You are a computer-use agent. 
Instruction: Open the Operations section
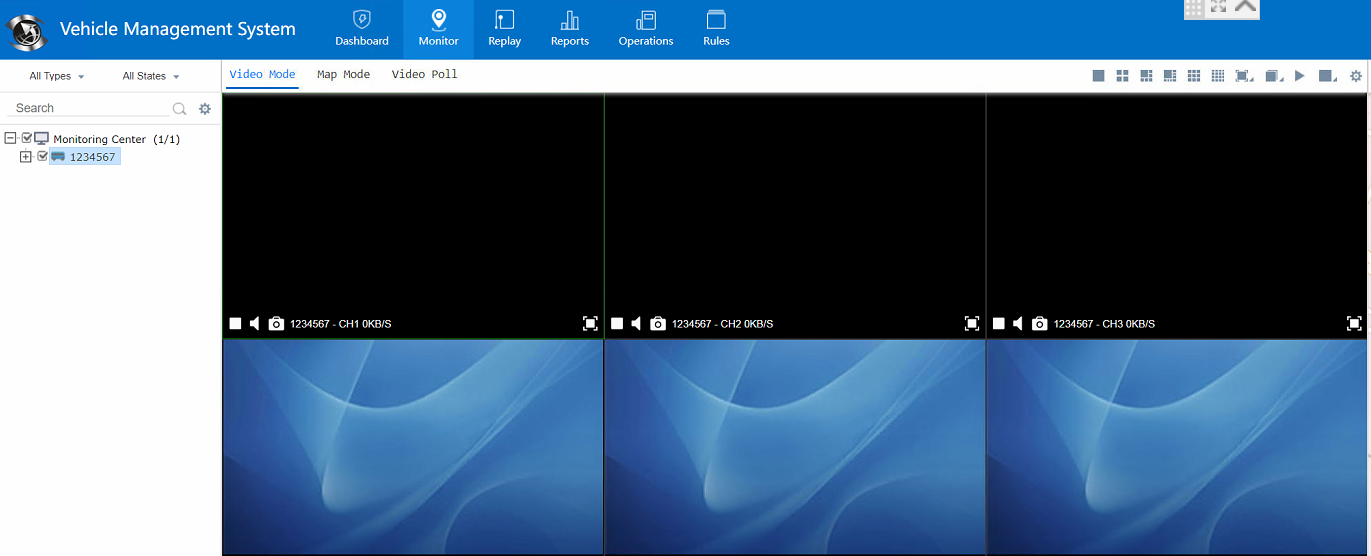[646, 29]
